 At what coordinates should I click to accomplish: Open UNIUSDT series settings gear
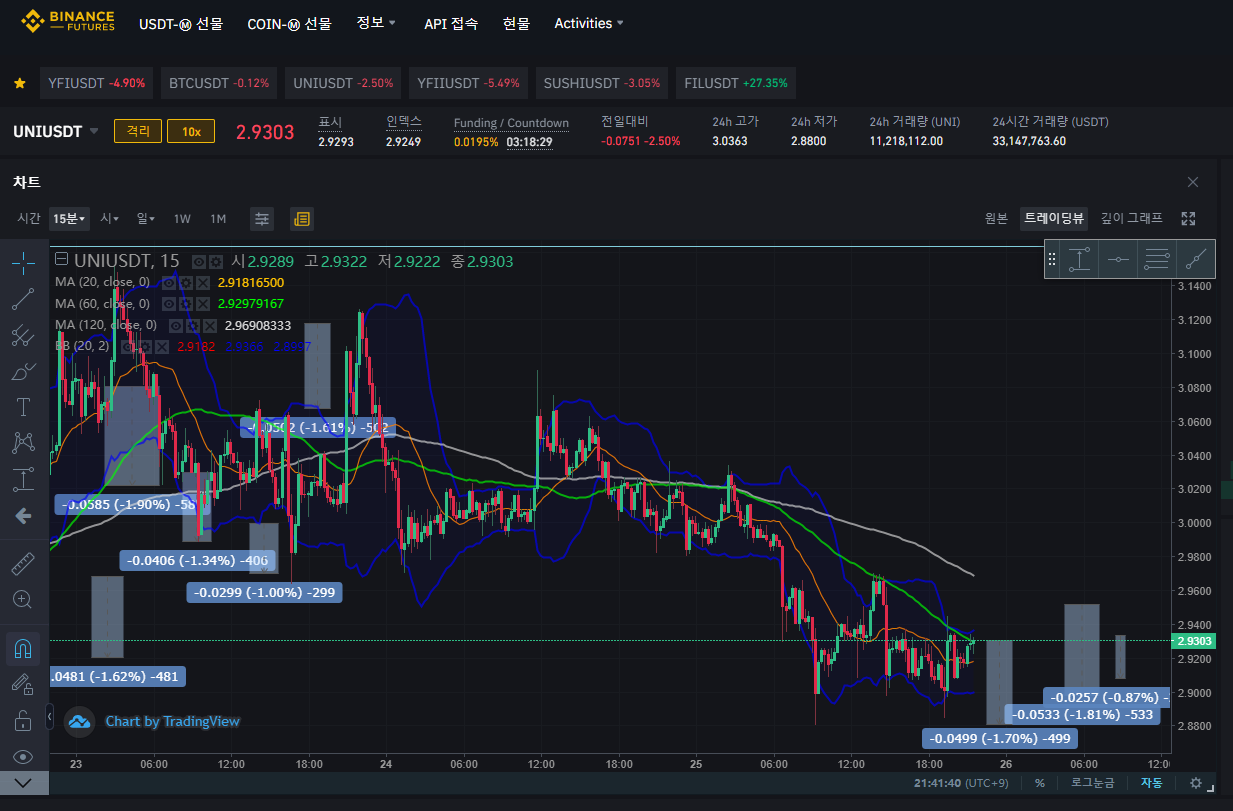(x=215, y=262)
